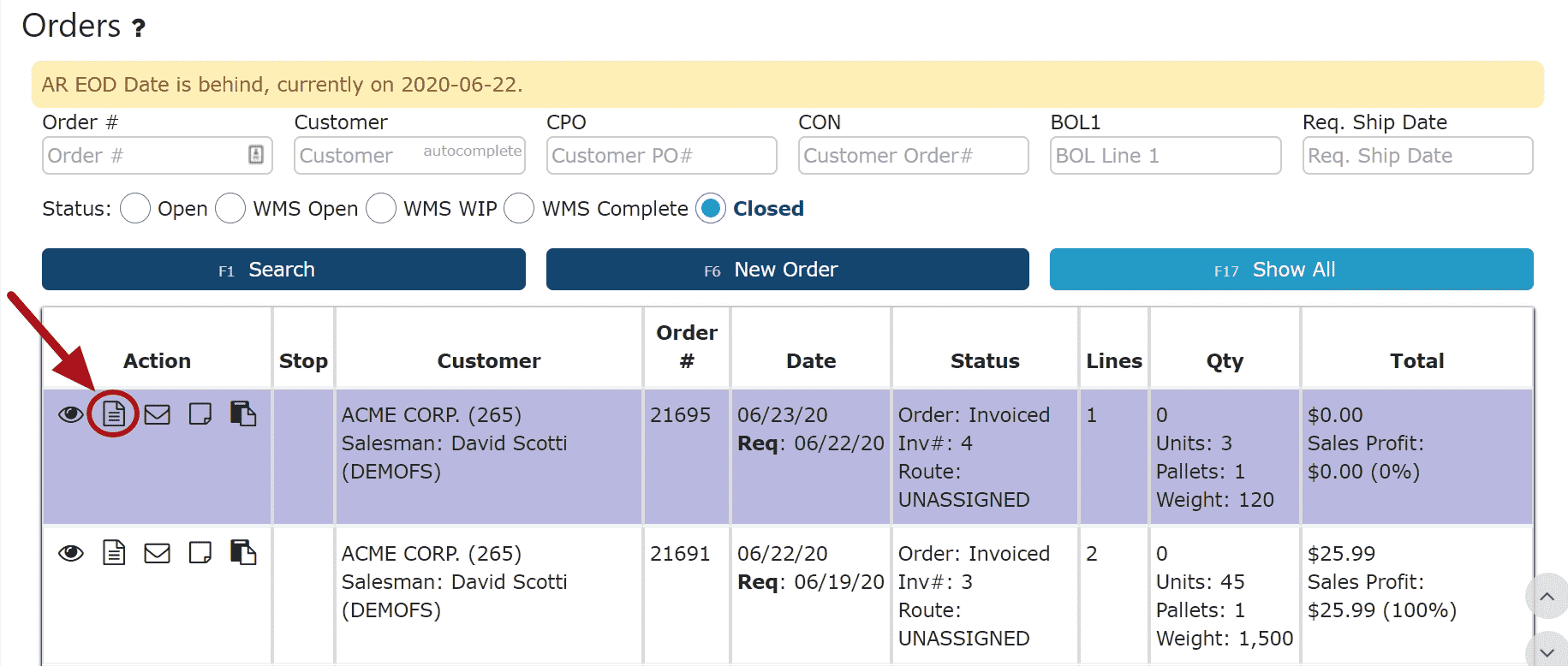Focus the Req. Ship Date input
The width and height of the screenshot is (1568, 666).
tap(1416, 156)
